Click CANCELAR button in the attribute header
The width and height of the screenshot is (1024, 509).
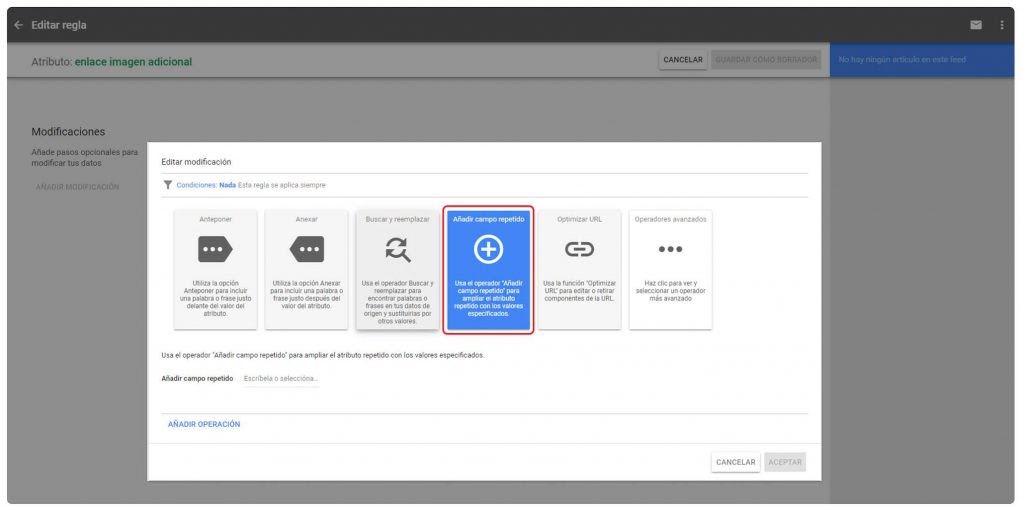click(683, 59)
